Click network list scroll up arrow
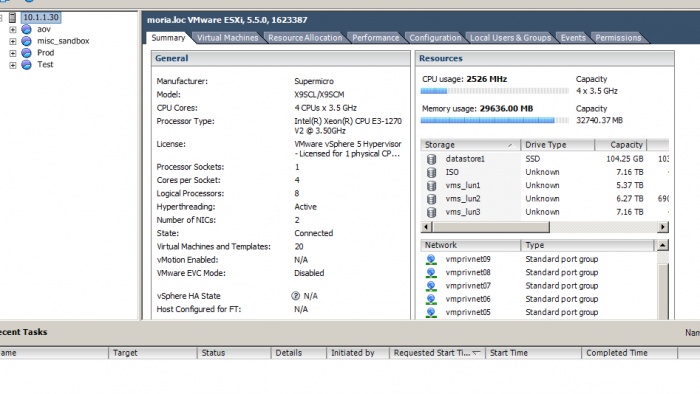 tap(663, 245)
